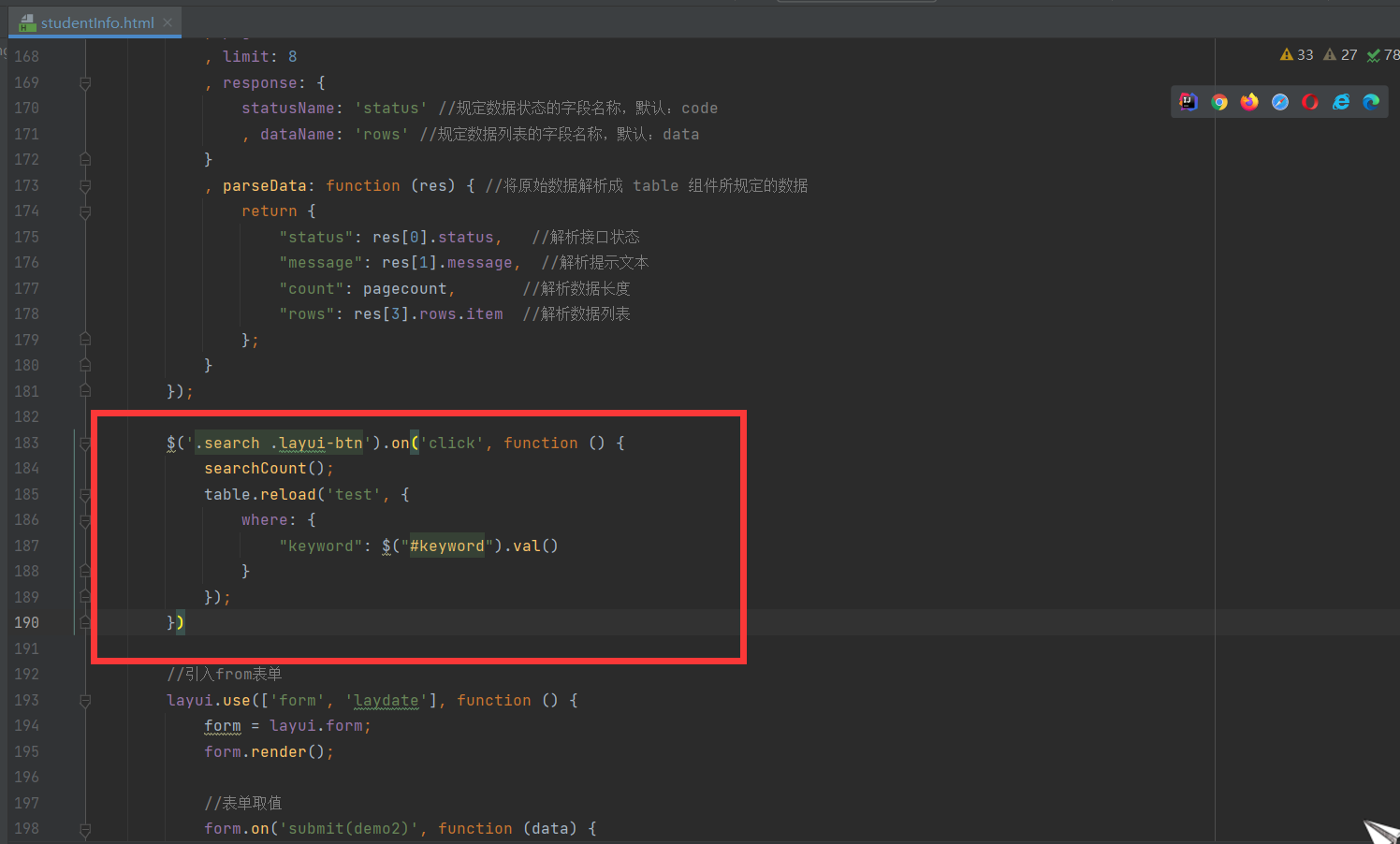Click 'pagecount' variable on line 177
The width and height of the screenshot is (1400, 844).
(405, 289)
